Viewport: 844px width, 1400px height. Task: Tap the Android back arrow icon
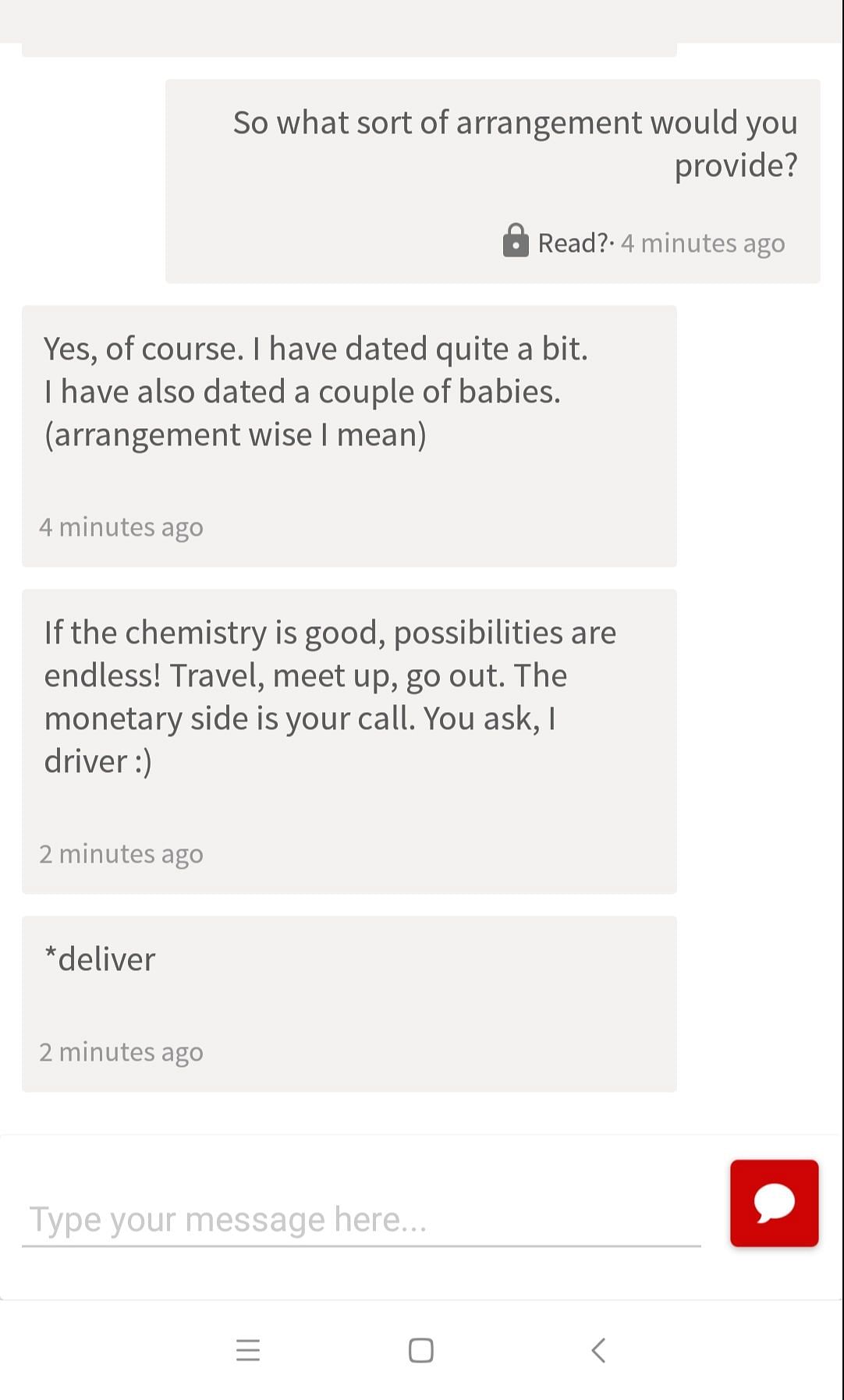click(x=598, y=1350)
